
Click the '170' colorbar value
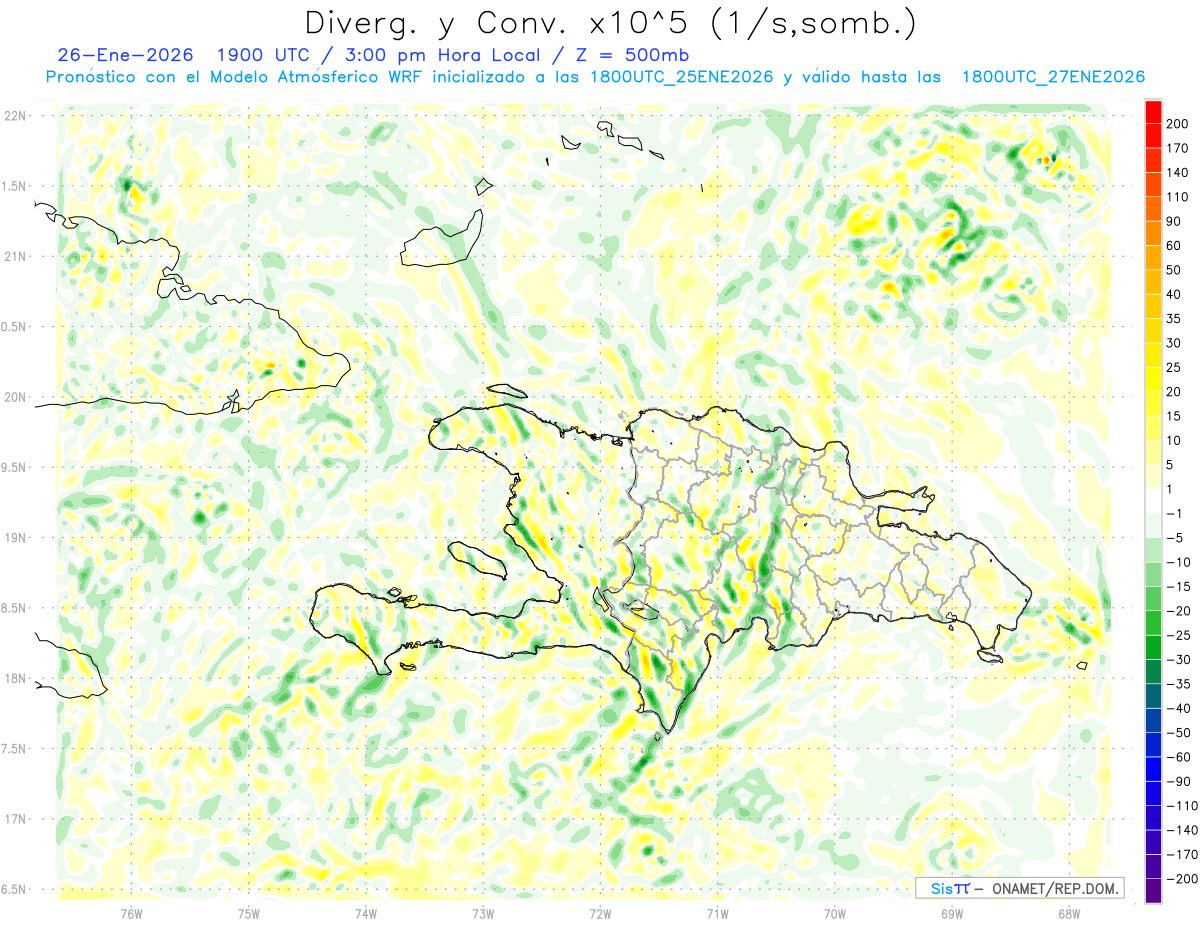click(x=1179, y=148)
